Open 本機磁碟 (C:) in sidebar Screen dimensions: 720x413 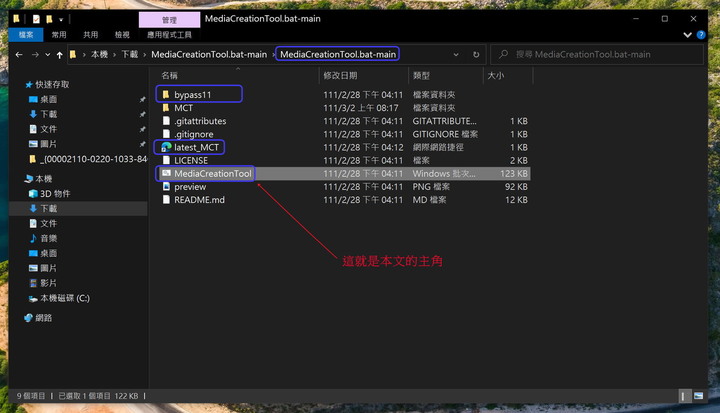(x=59, y=298)
